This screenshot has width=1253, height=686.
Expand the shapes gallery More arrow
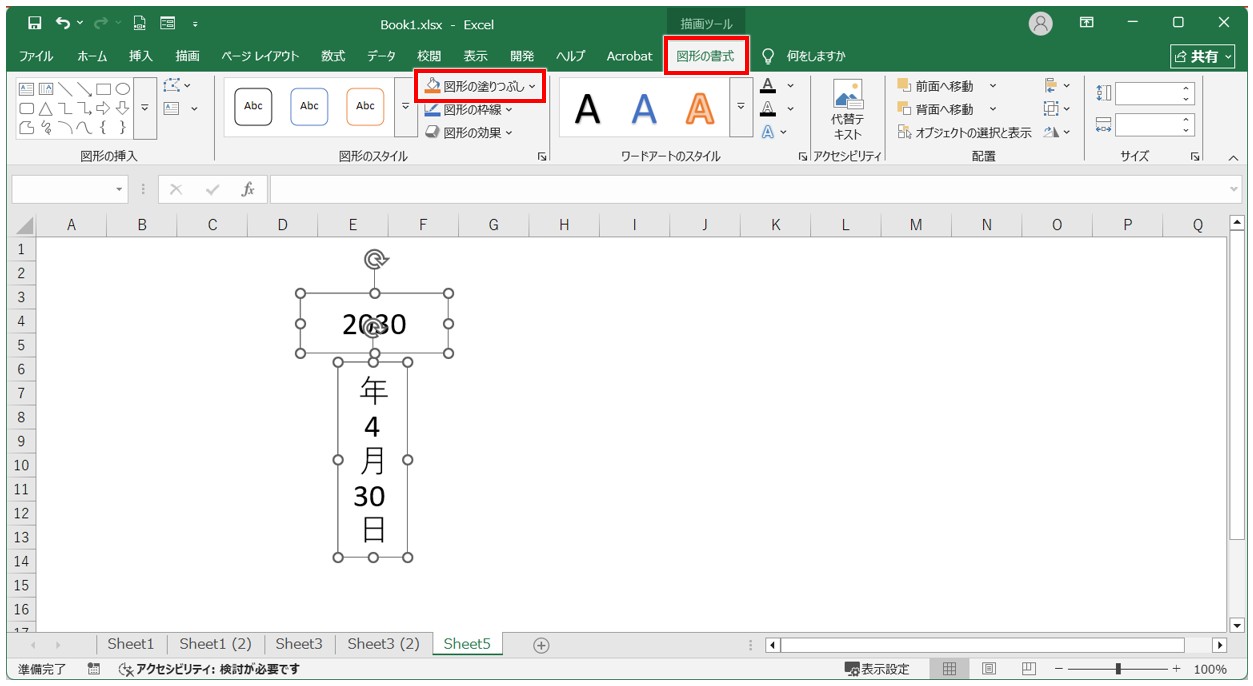coord(145,107)
